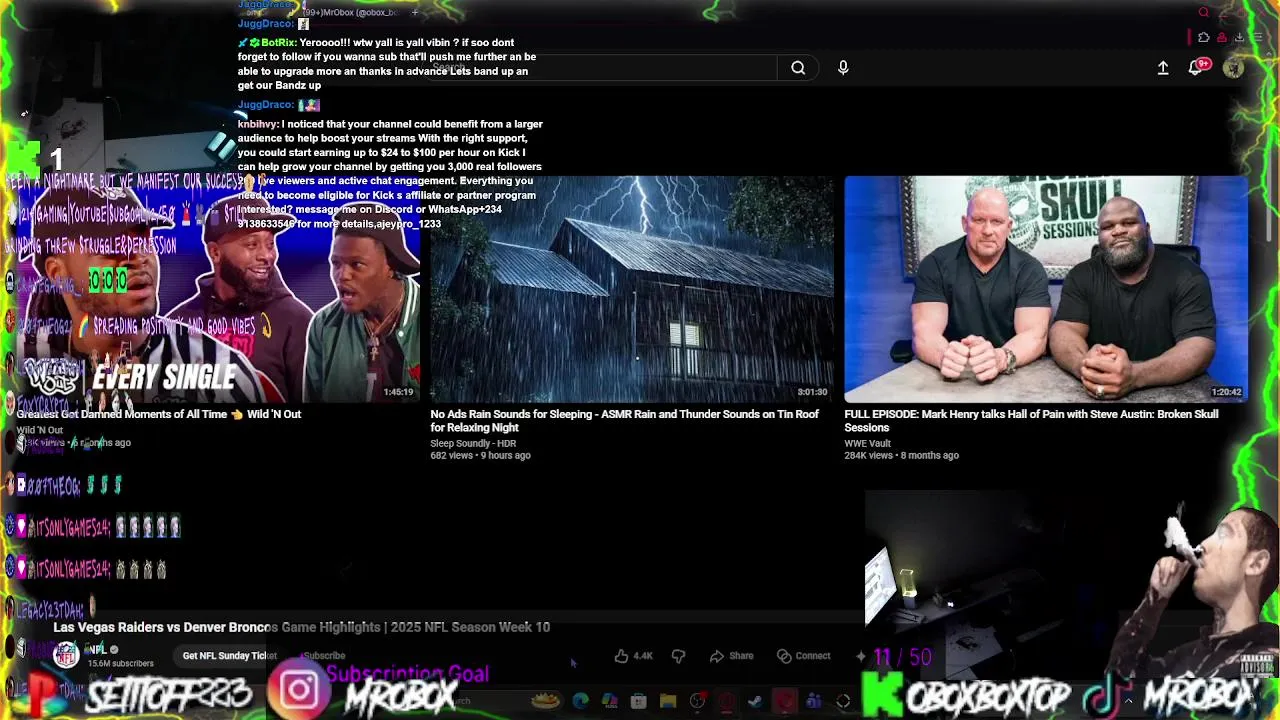Click the red browser search icon at top

(x=1204, y=12)
